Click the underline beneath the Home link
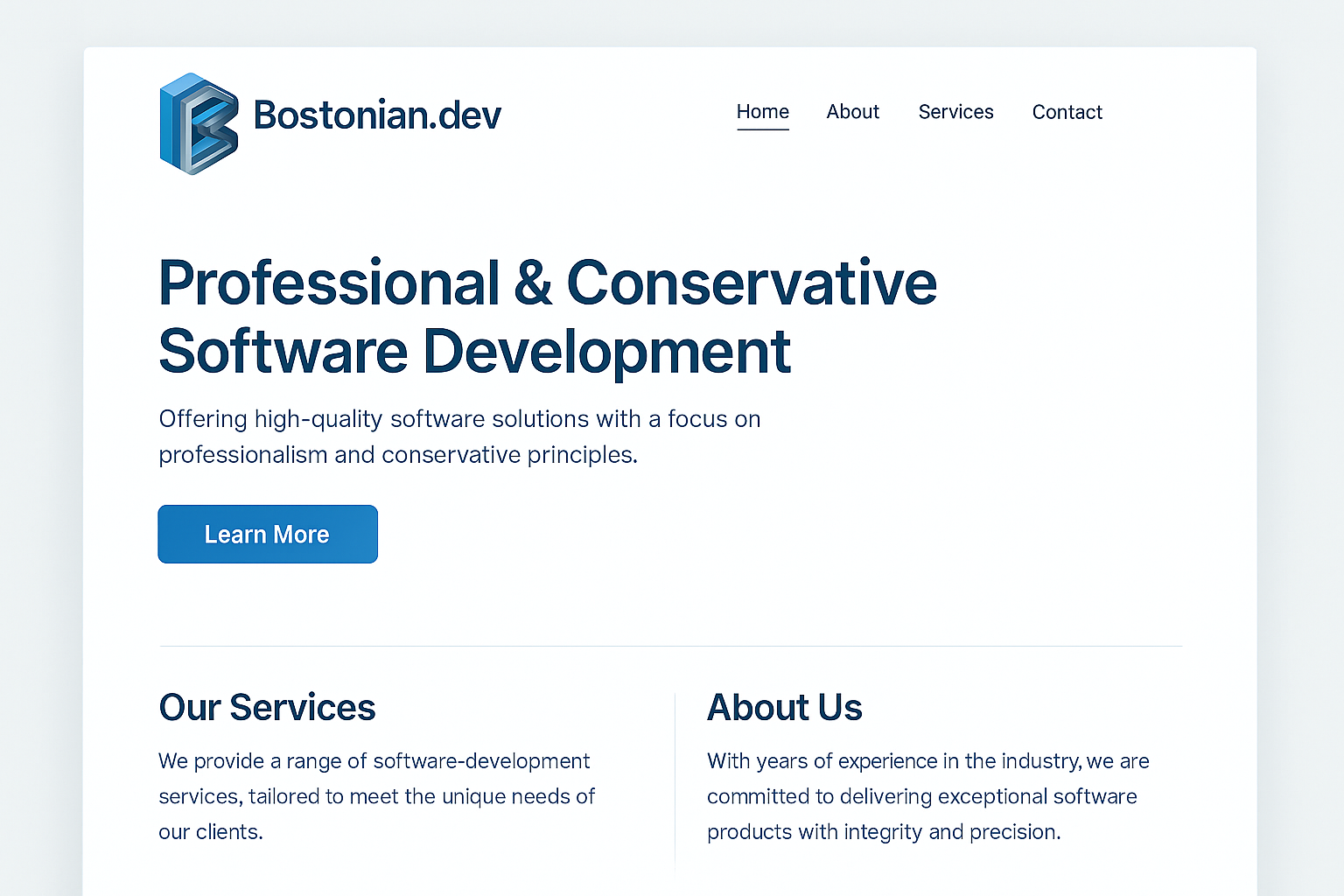Viewport: 1344px width, 896px height. tap(762, 129)
